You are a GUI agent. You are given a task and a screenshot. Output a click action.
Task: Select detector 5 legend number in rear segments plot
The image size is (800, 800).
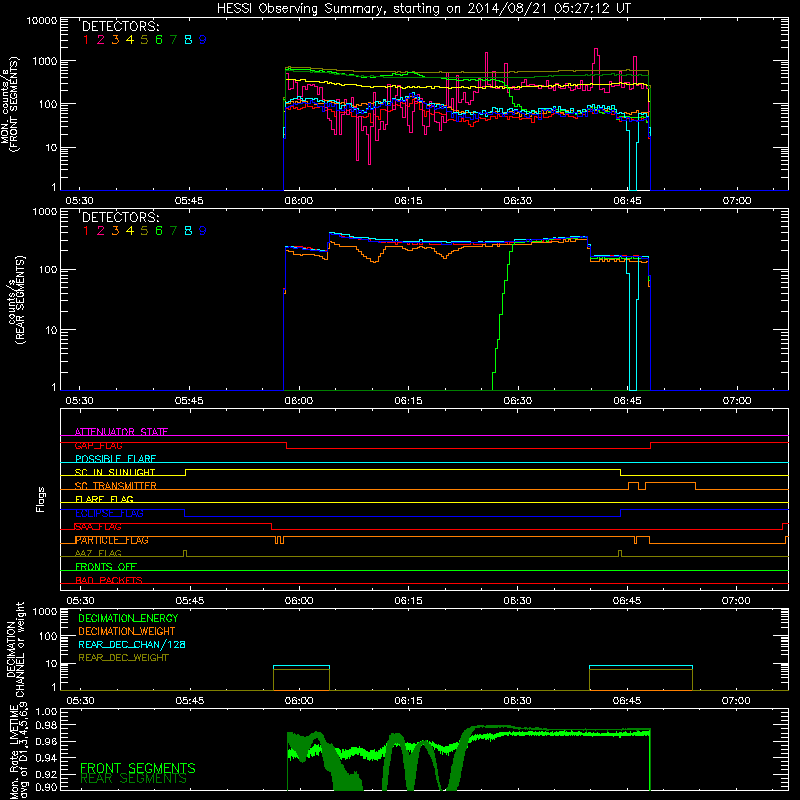tap(144, 231)
